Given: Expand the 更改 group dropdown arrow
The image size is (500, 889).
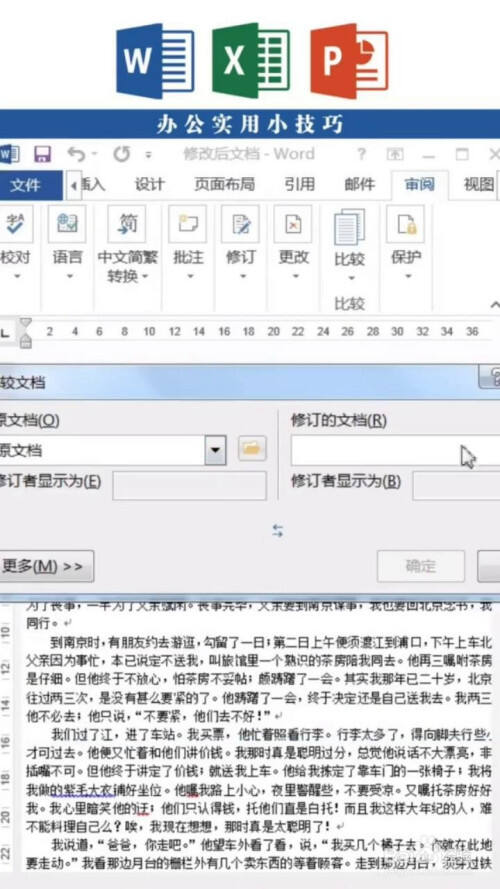Looking at the screenshot, I should pos(296,277).
